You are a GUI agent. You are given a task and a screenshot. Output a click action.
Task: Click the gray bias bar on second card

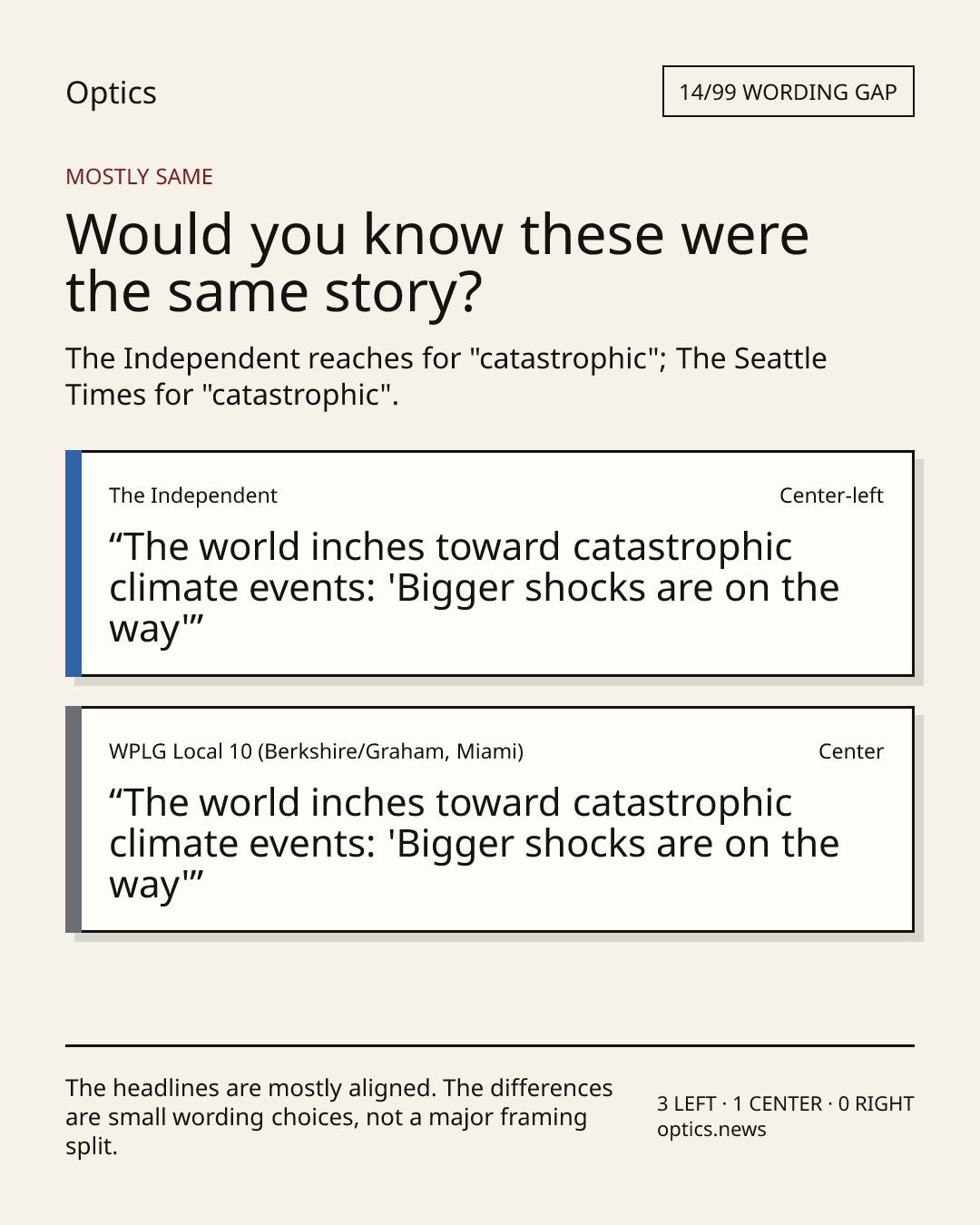[73, 819]
